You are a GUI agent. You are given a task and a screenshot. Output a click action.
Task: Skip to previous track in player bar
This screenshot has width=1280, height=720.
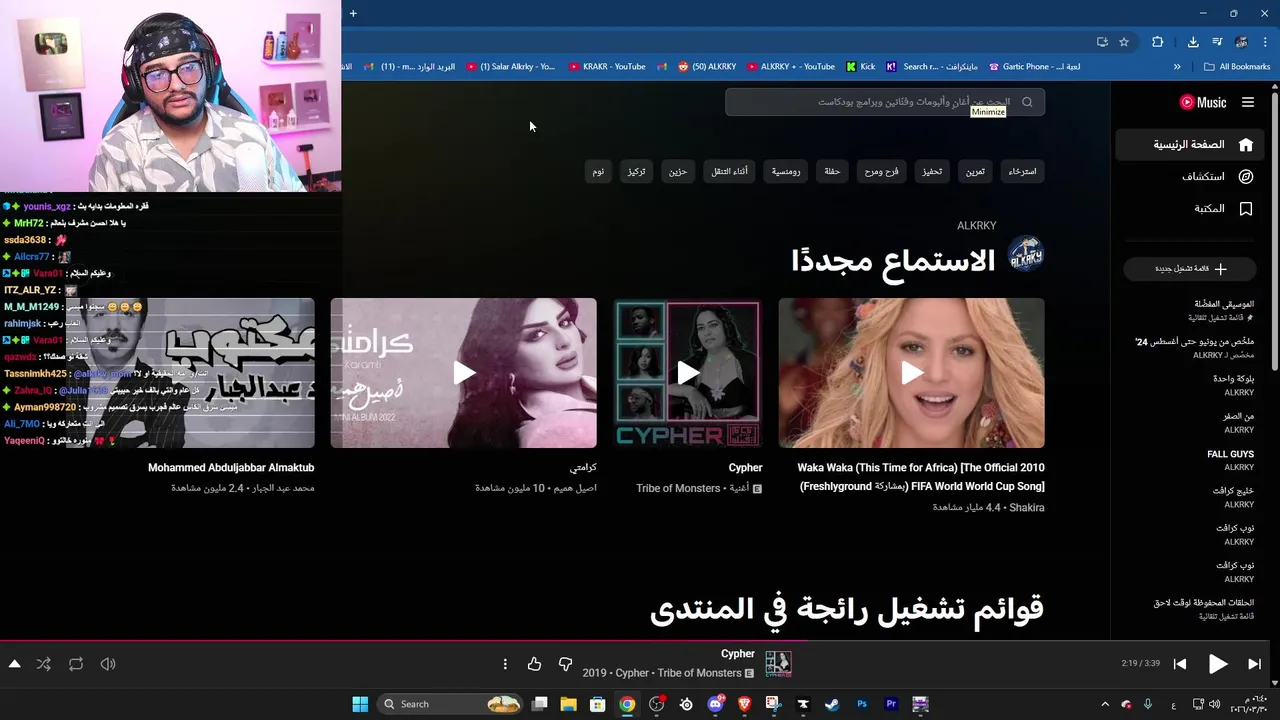click(x=1180, y=664)
